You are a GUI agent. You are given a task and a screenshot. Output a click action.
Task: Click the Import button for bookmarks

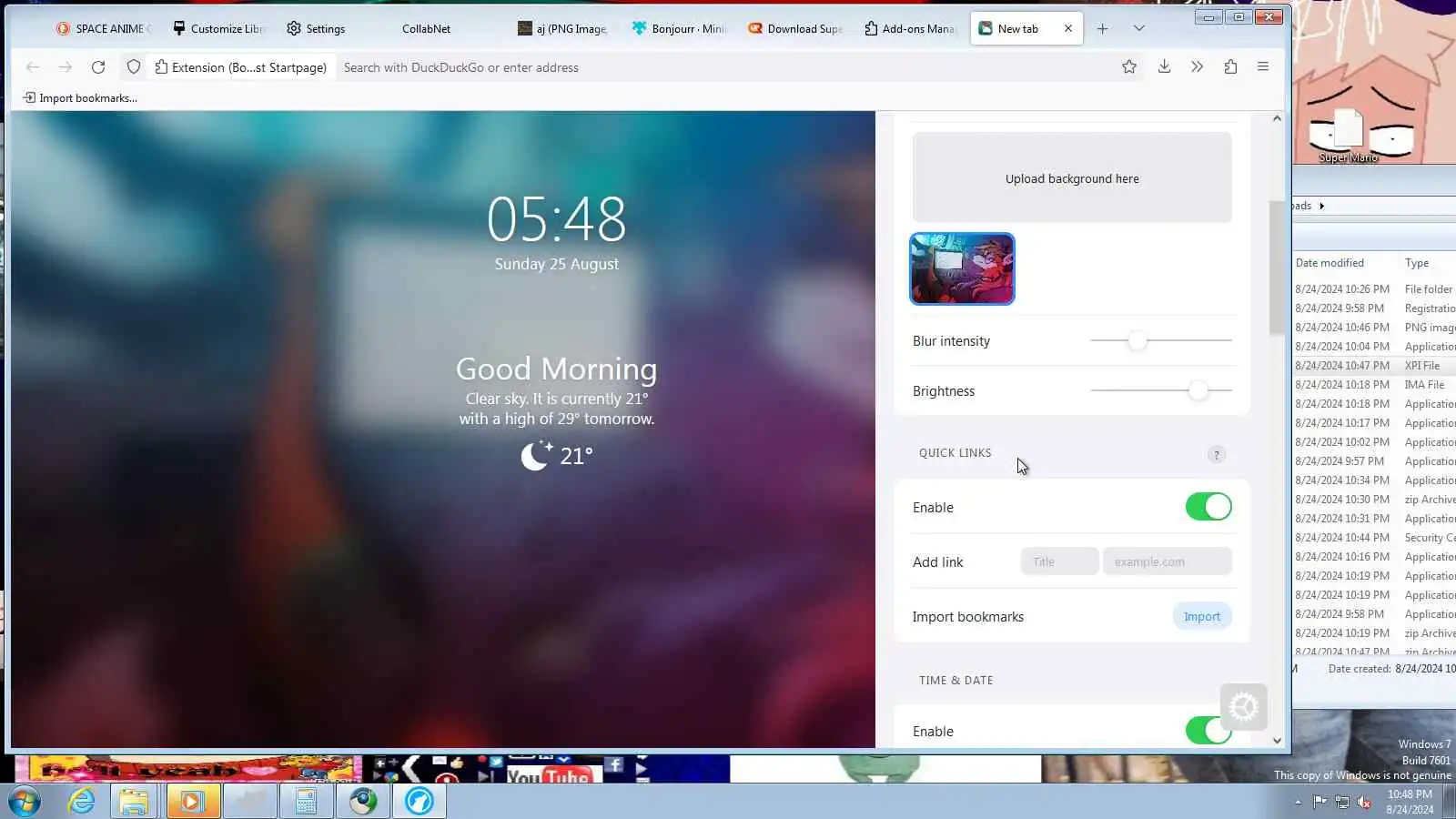[1202, 616]
